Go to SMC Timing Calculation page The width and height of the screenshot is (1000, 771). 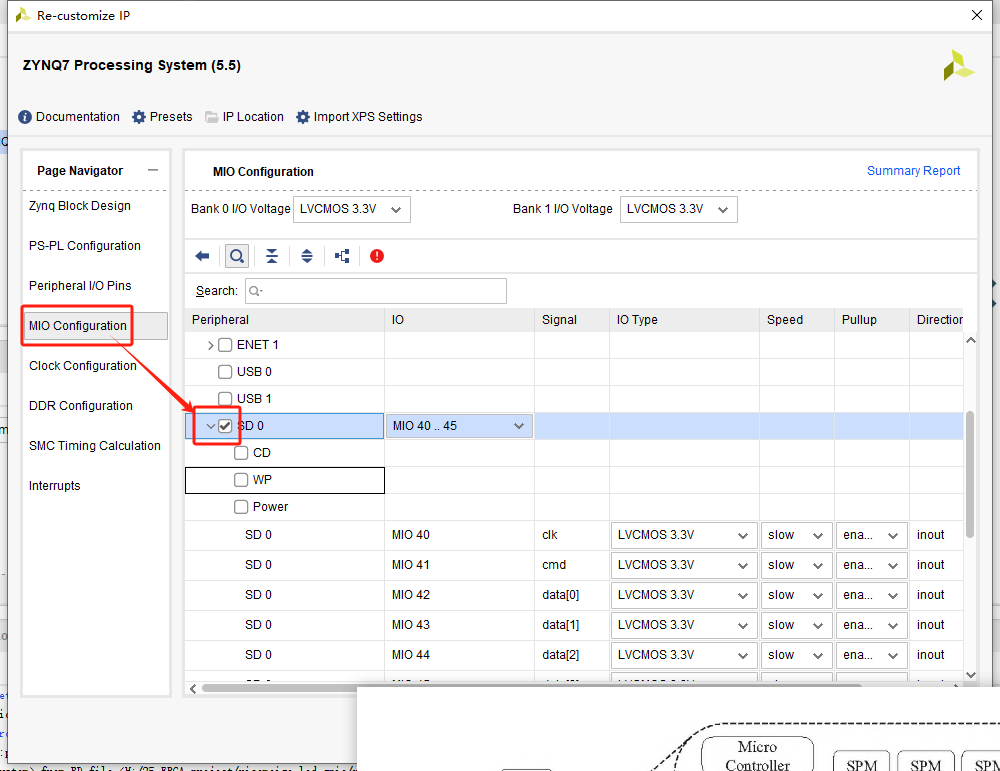(x=95, y=446)
